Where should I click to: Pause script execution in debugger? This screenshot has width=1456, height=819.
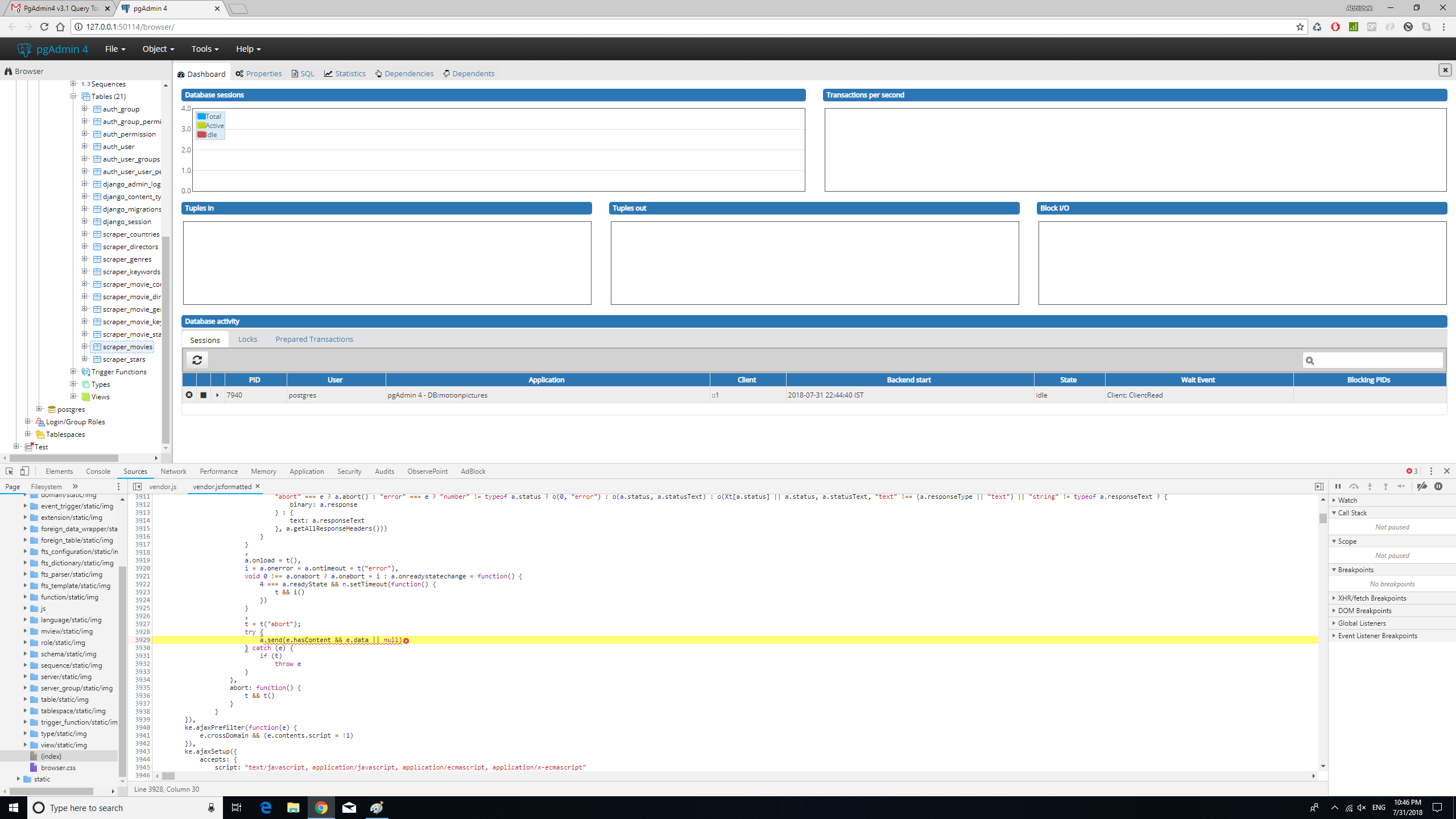[1338, 486]
